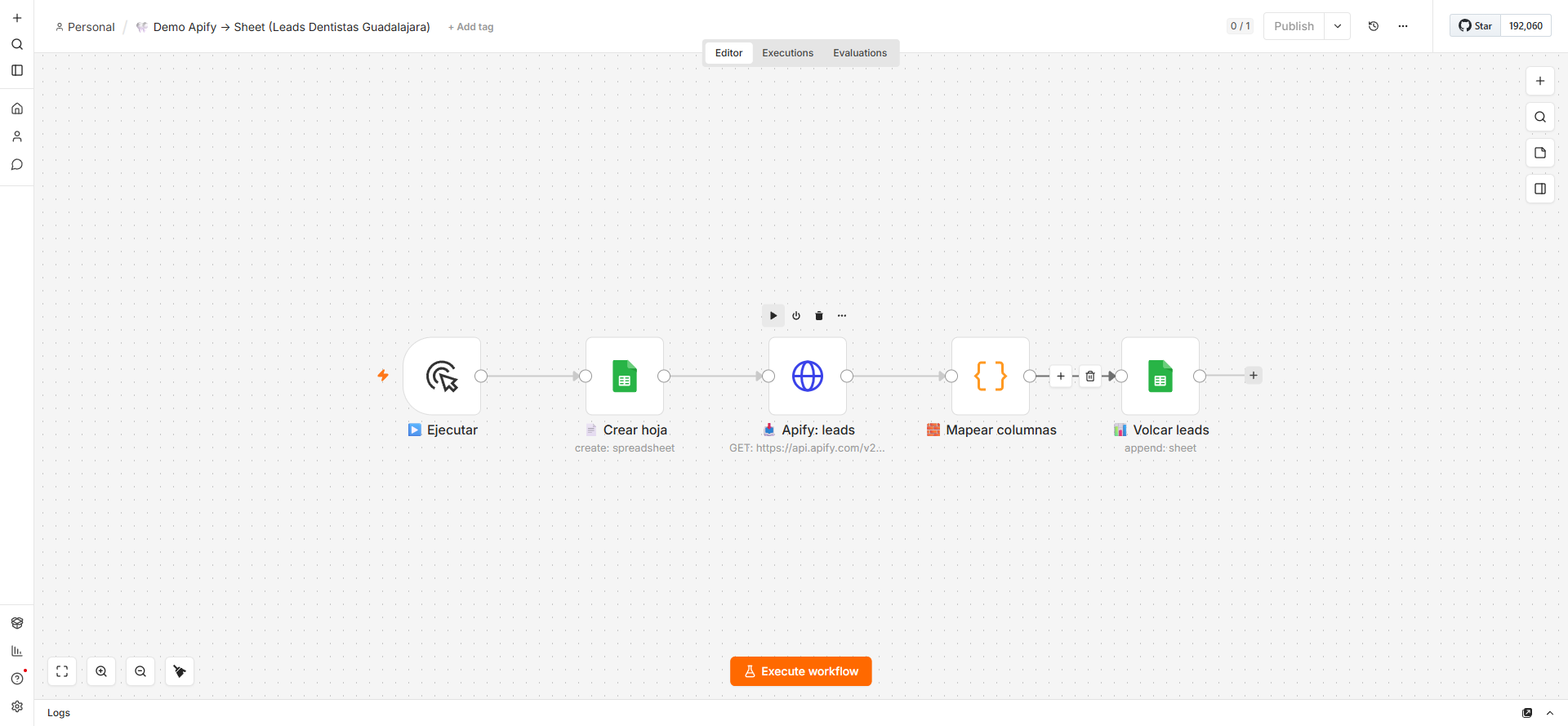Screen dimensions: 1568x726
Task: Select the Crear hoja Google Sheets node
Action: coord(625,376)
